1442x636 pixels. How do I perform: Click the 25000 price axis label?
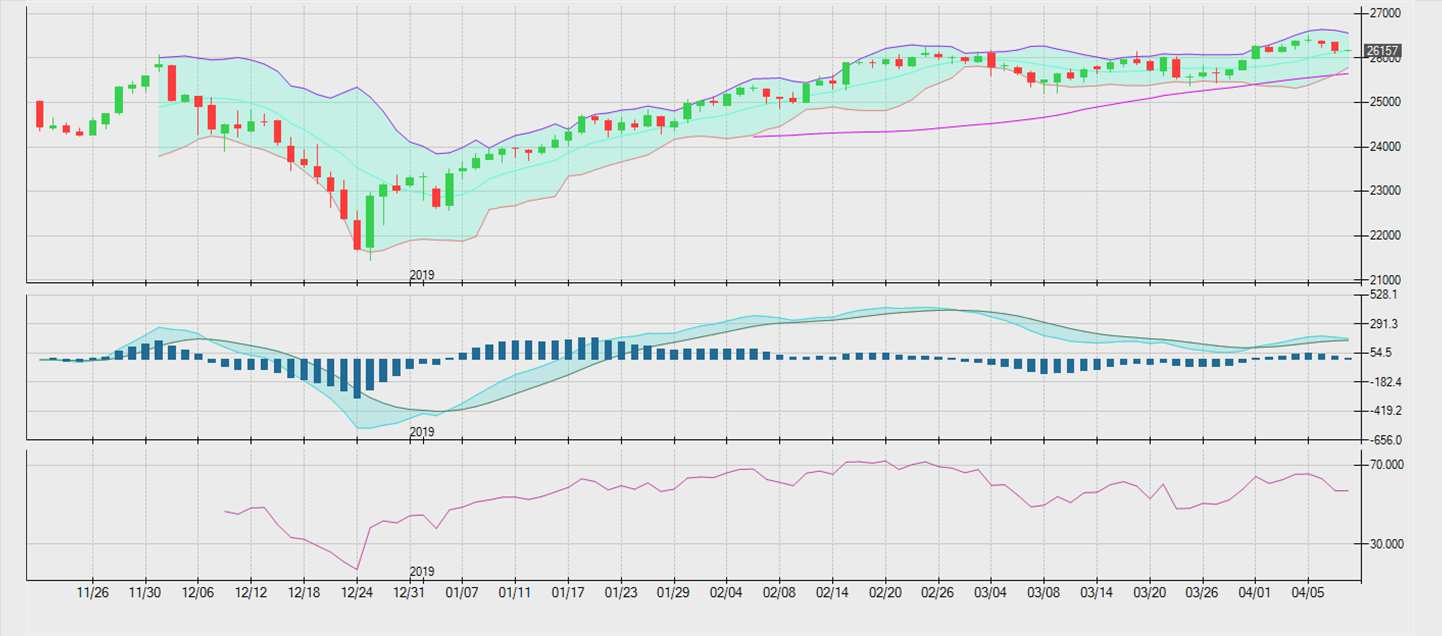(x=1383, y=103)
